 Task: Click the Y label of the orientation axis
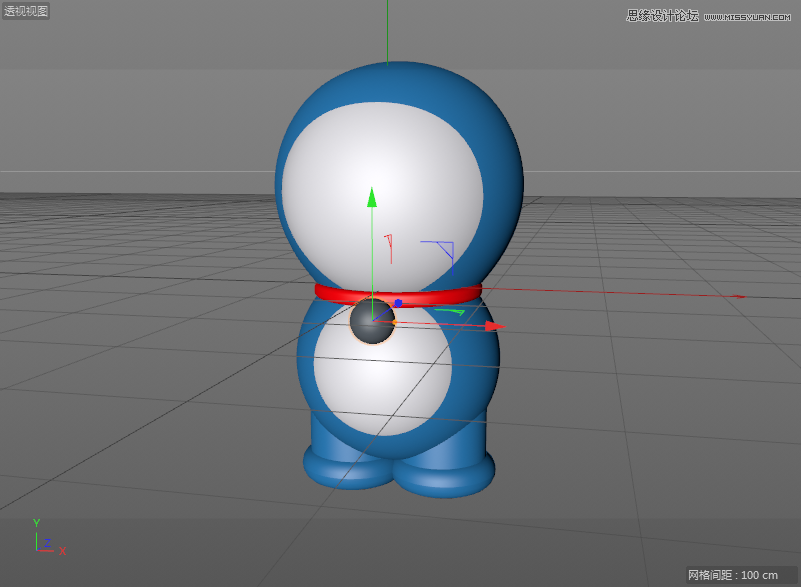point(37,522)
